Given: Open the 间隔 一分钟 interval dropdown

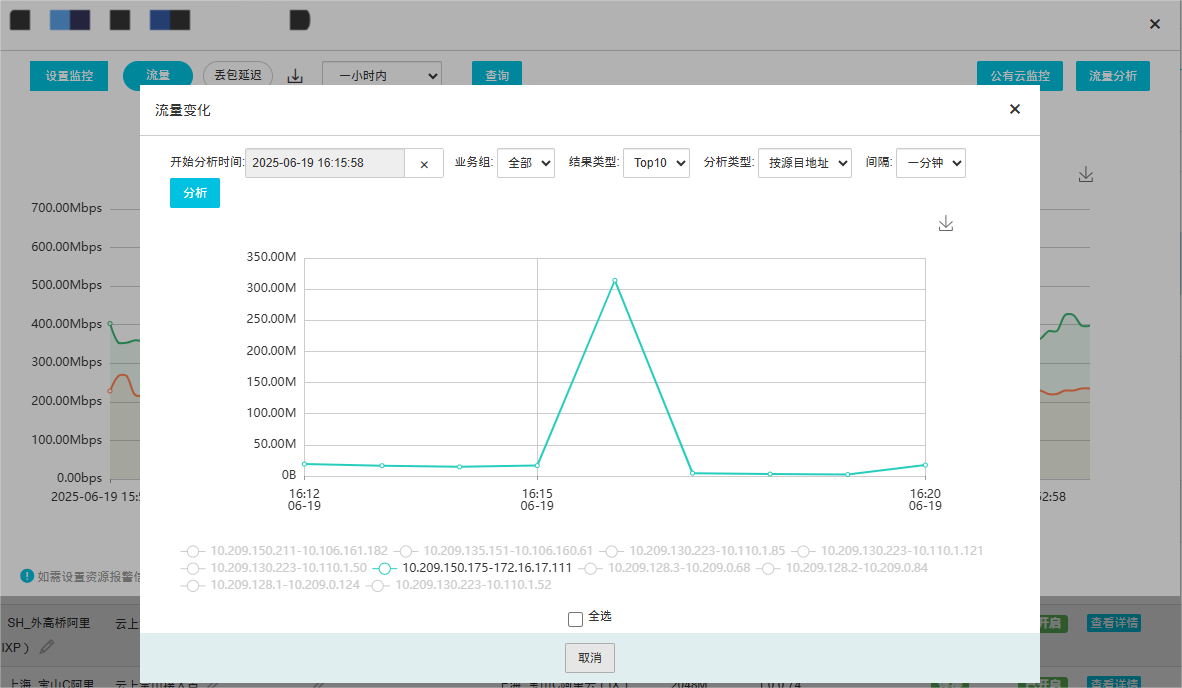Looking at the screenshot, I should point(930,162).
